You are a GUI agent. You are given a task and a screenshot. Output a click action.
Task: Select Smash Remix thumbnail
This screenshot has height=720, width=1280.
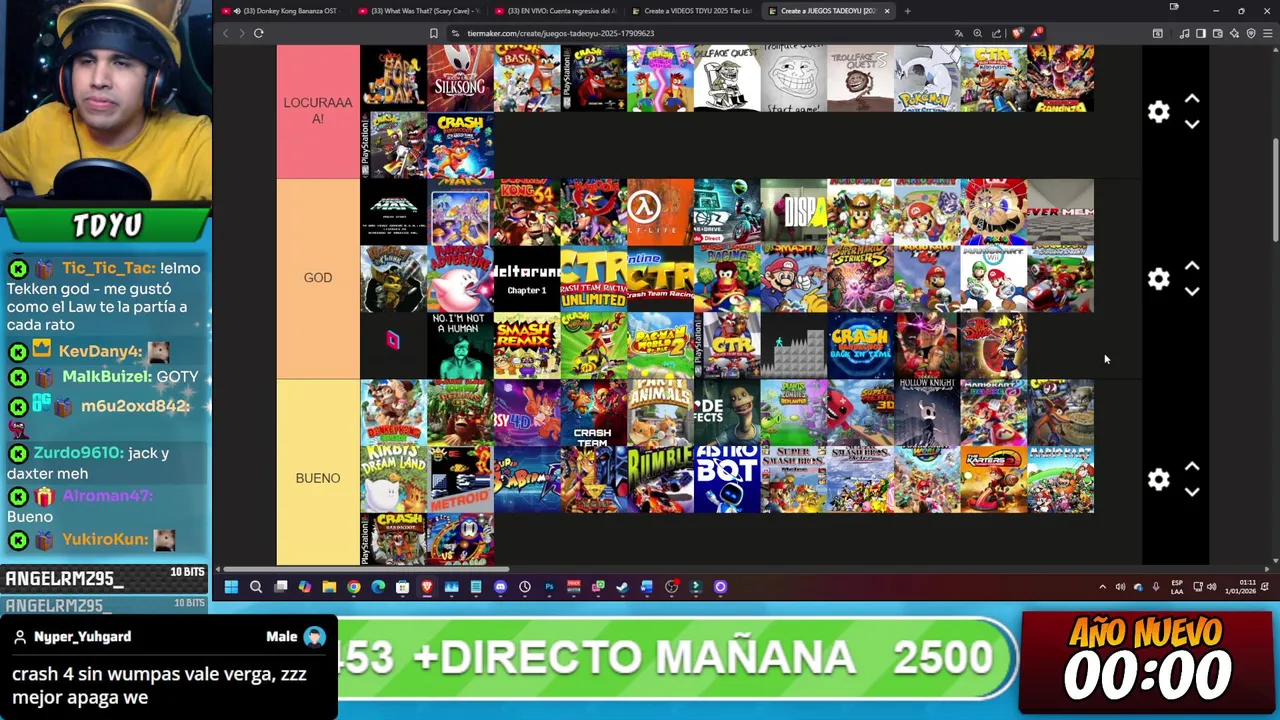[527, 346]
